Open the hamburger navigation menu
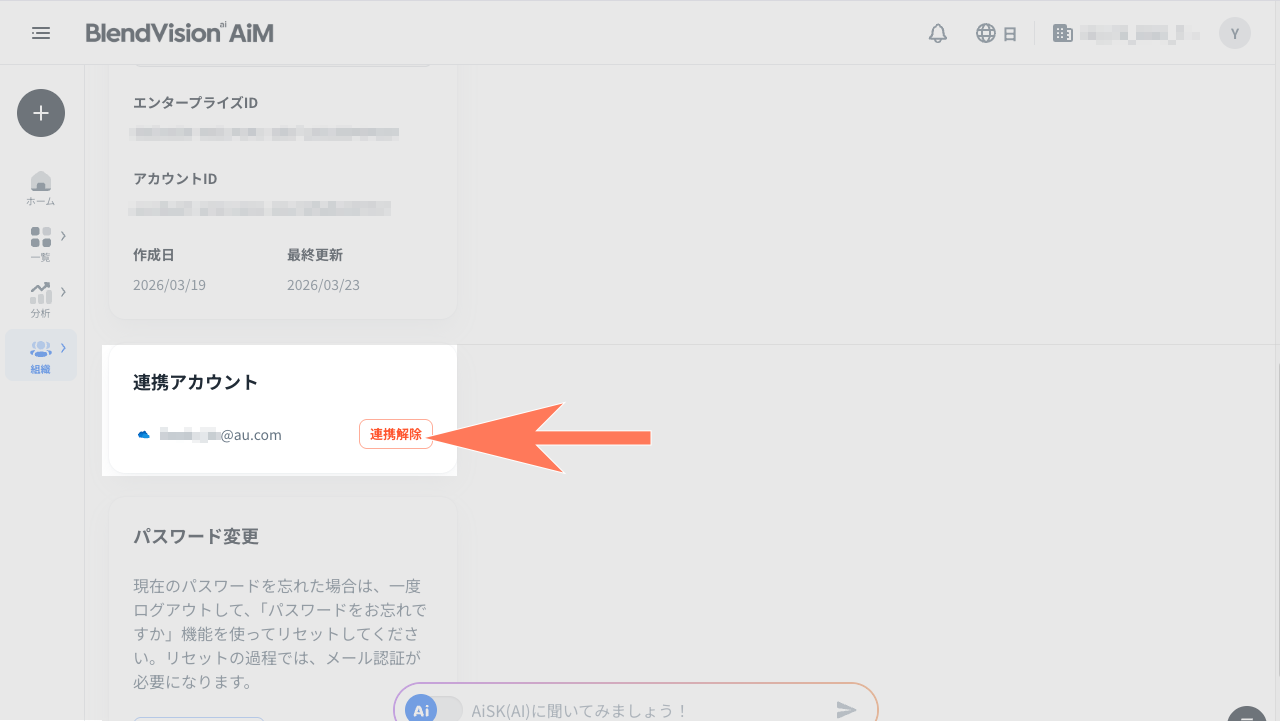This screenshot has width=1280, height=721. [41, 33]
